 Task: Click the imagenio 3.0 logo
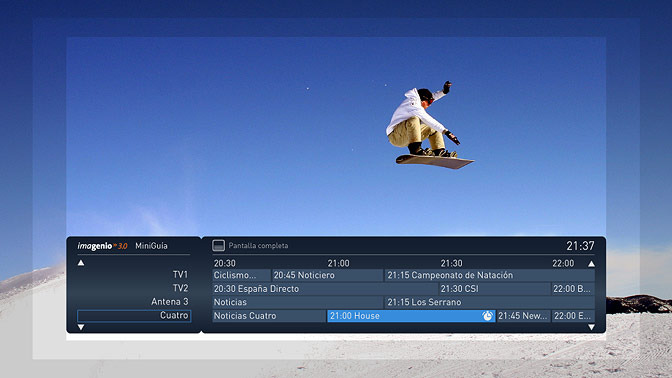point(102,246)
